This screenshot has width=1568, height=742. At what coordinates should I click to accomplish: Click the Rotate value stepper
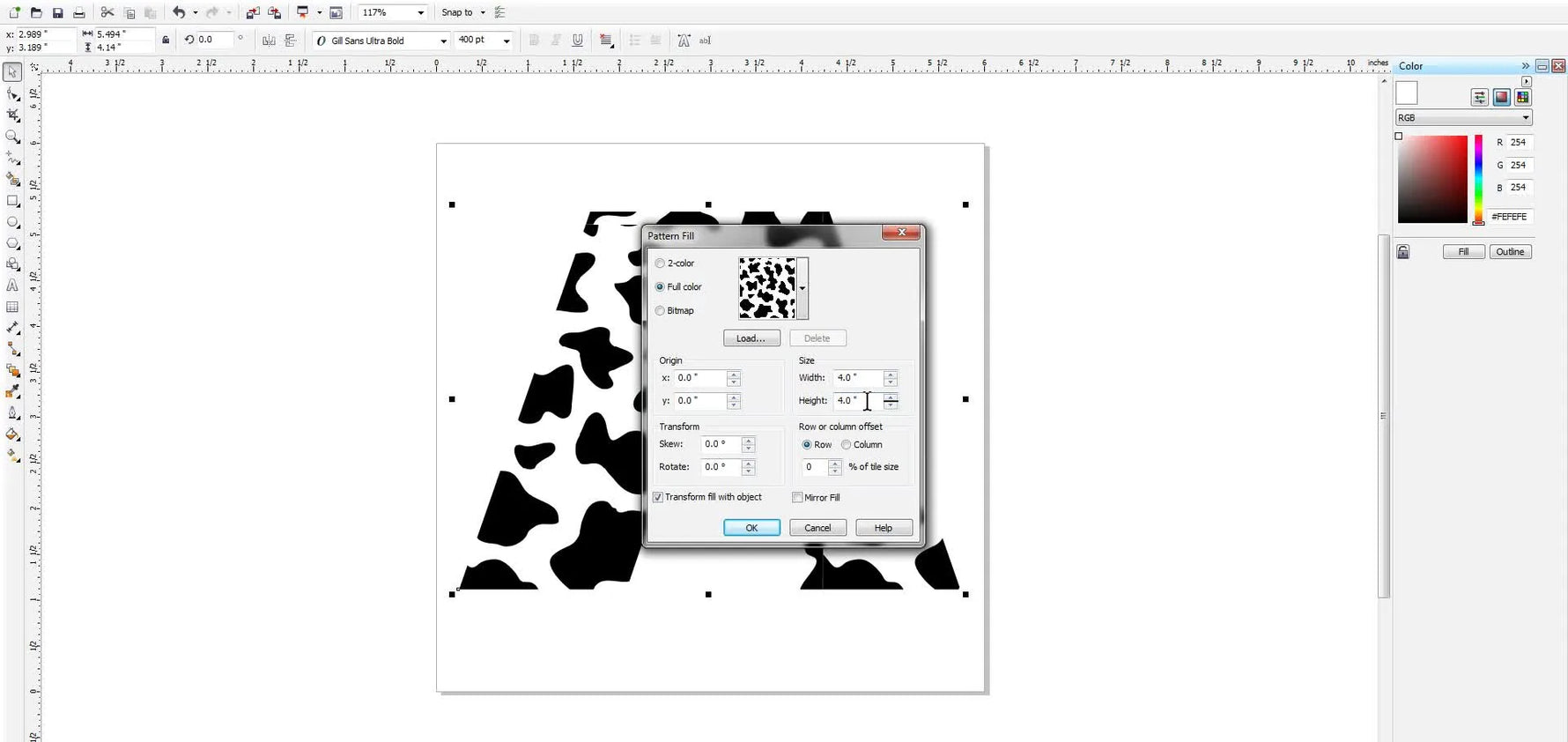(748, 467)
